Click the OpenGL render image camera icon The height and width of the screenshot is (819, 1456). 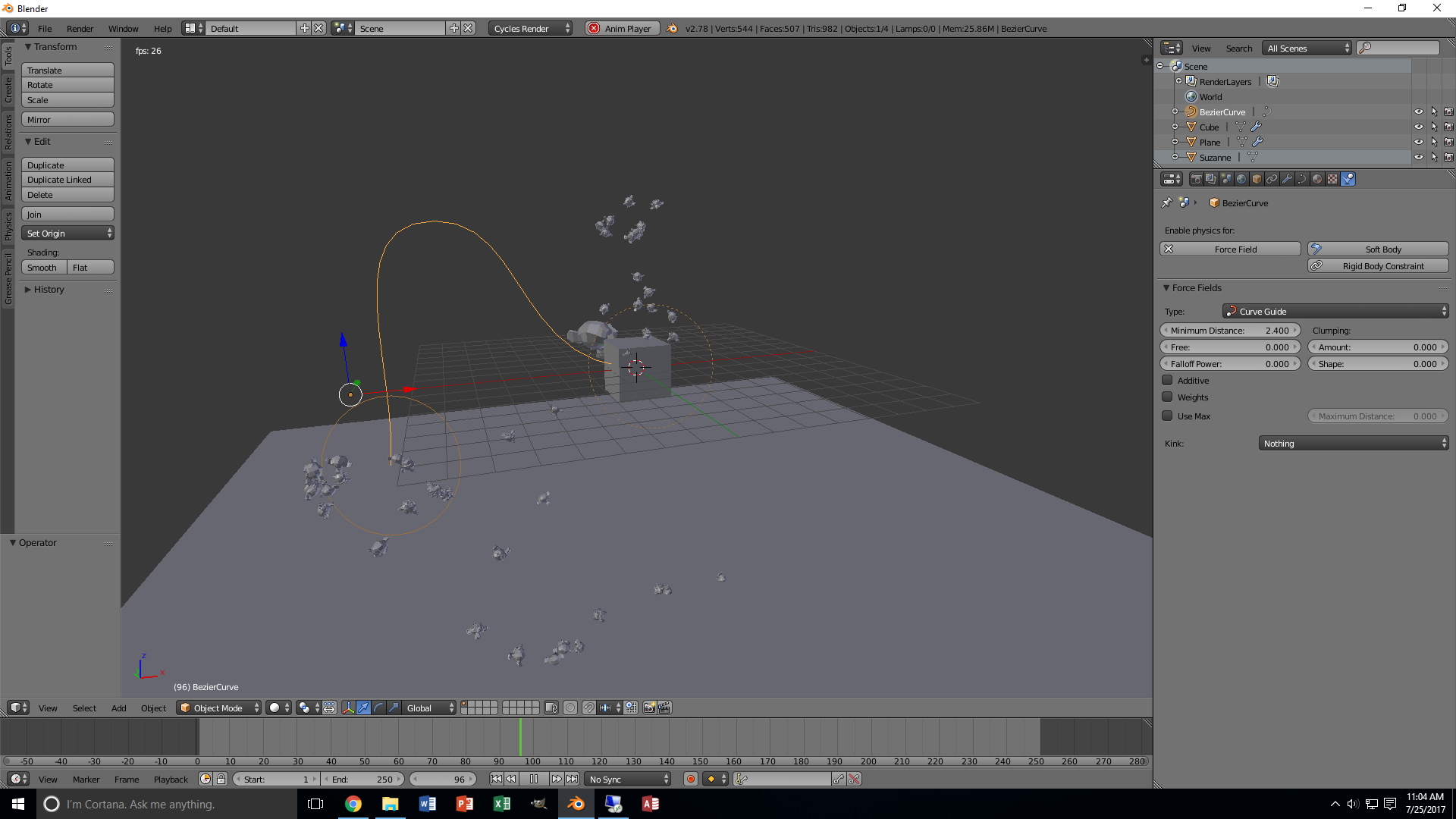[x=649, y=708]
